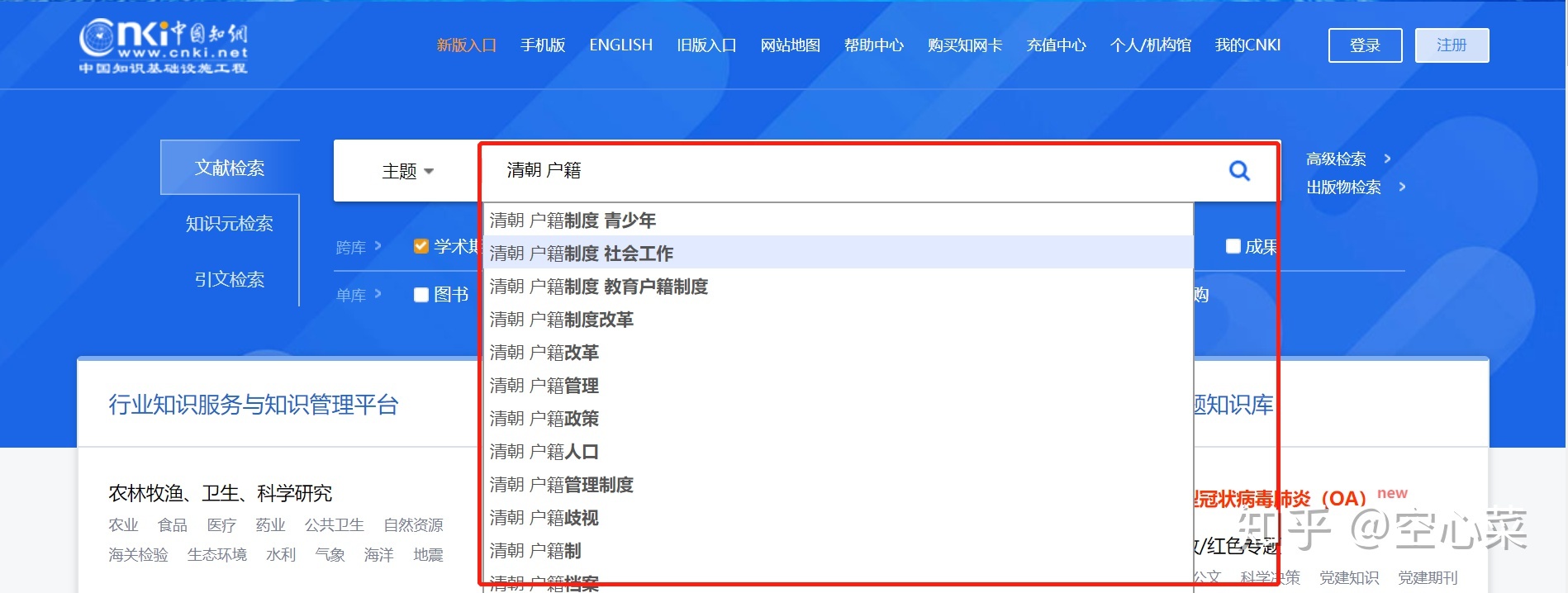1568x593 pixels.
Task: Open 气象 category link
Action: (x=330, y=555)
